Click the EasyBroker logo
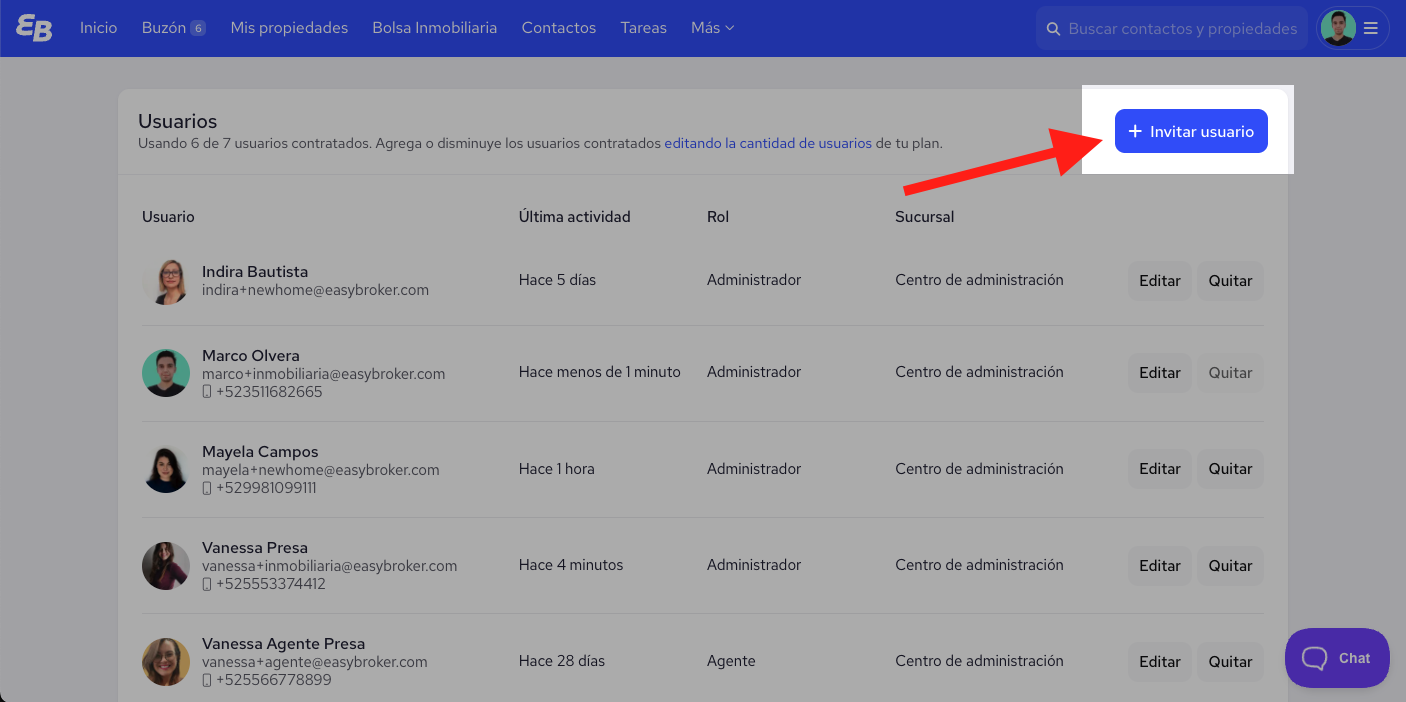This screenshot has height=702, width=1406. pos(34,28)
